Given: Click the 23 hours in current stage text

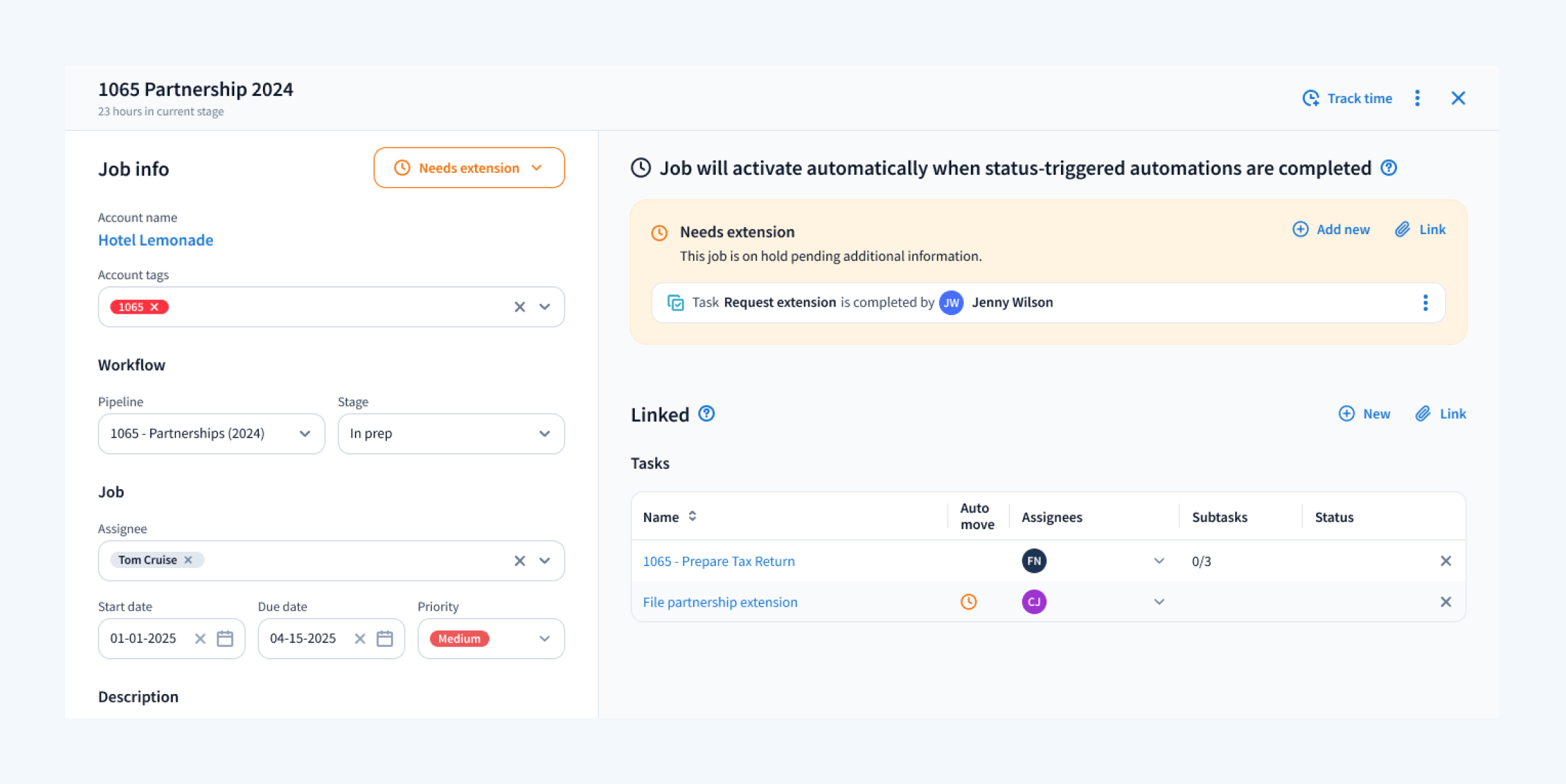Looking at the screenshot, I should [x=161, y=112].
